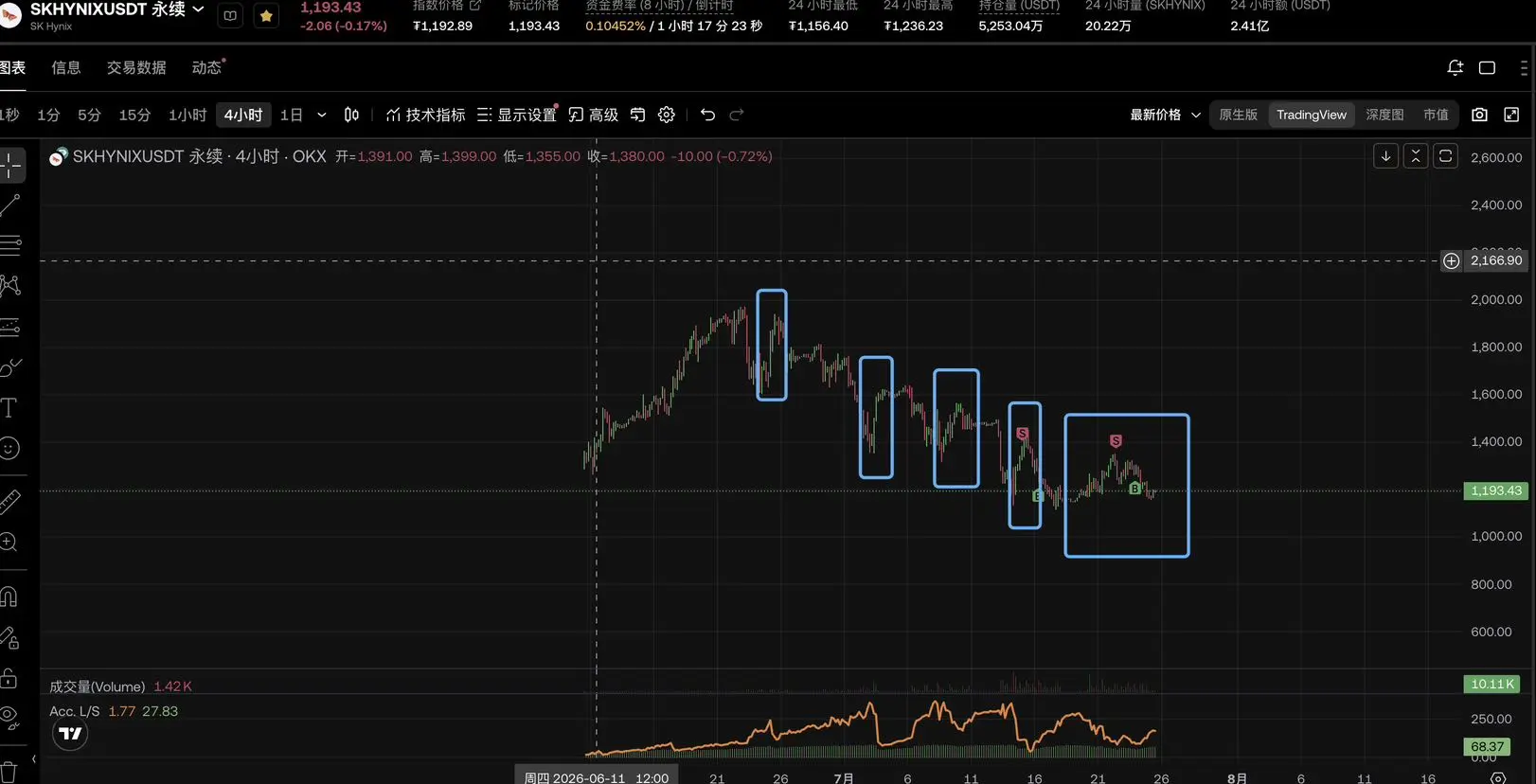The image size is (1536, 784).
Task: Undo the last chart action
Action: click(707, 115)
